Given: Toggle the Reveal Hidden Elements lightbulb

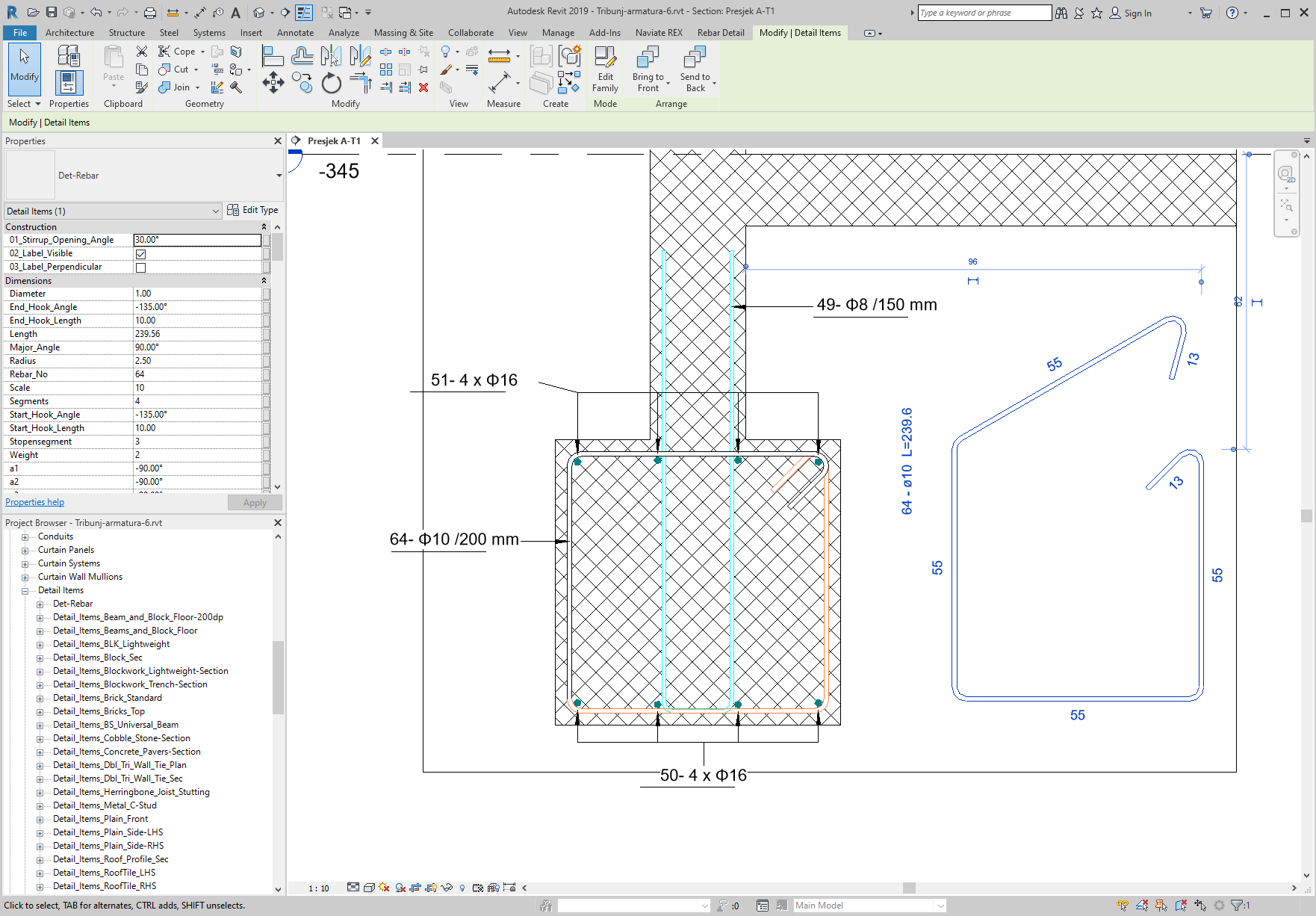Looking at the screenshot, I should click(462, 888).
